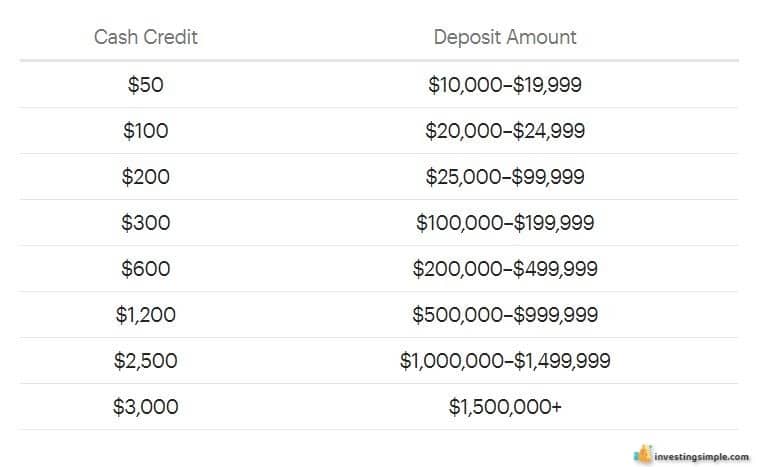This screenshot has width=757, height=467.
Task: Click the $3,000 cash credit cell
Action: tap(146, 407)
